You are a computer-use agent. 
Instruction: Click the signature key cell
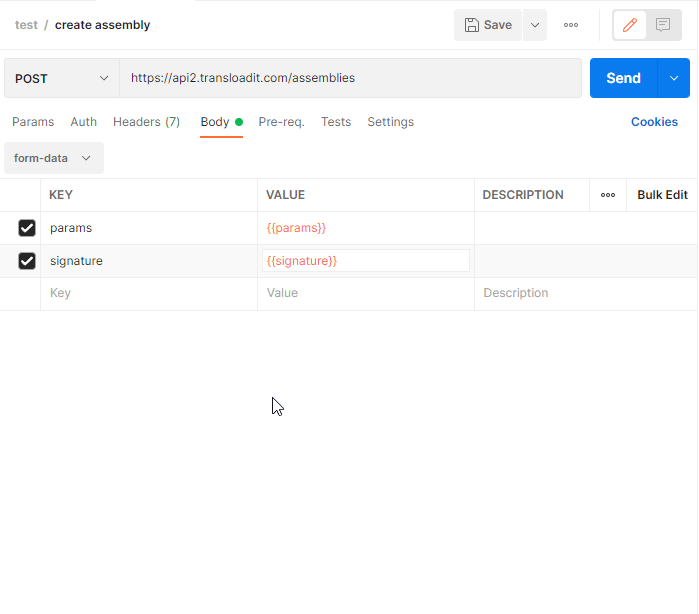point(149,261)
